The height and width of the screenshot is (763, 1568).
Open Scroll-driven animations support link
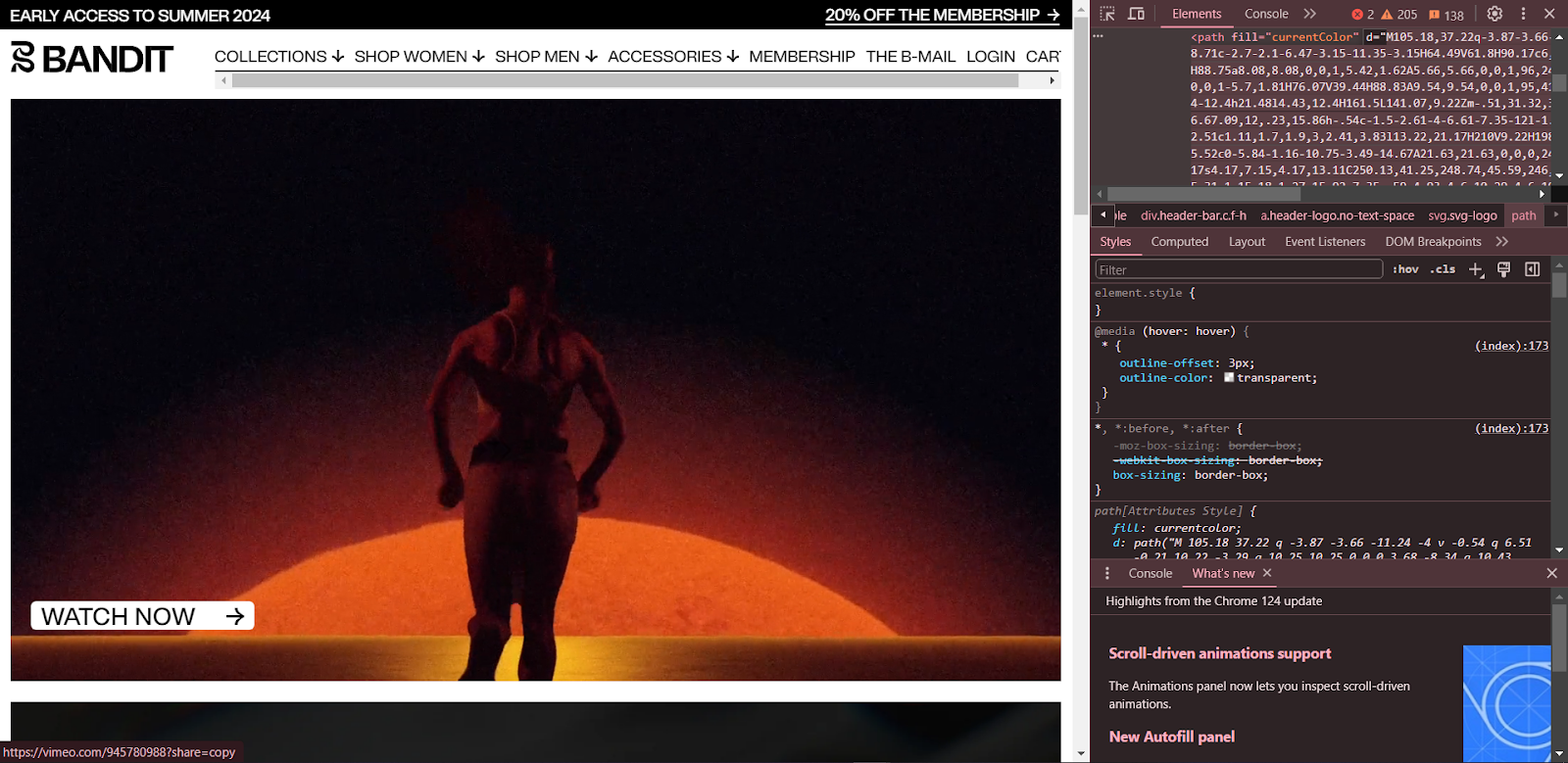click(1220, 653)
